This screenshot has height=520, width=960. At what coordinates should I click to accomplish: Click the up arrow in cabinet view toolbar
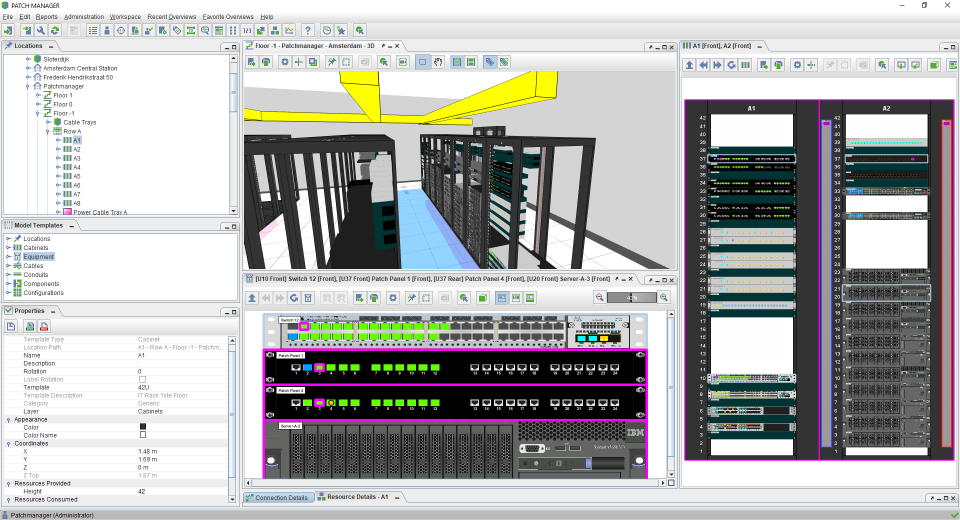click(689, 64)
